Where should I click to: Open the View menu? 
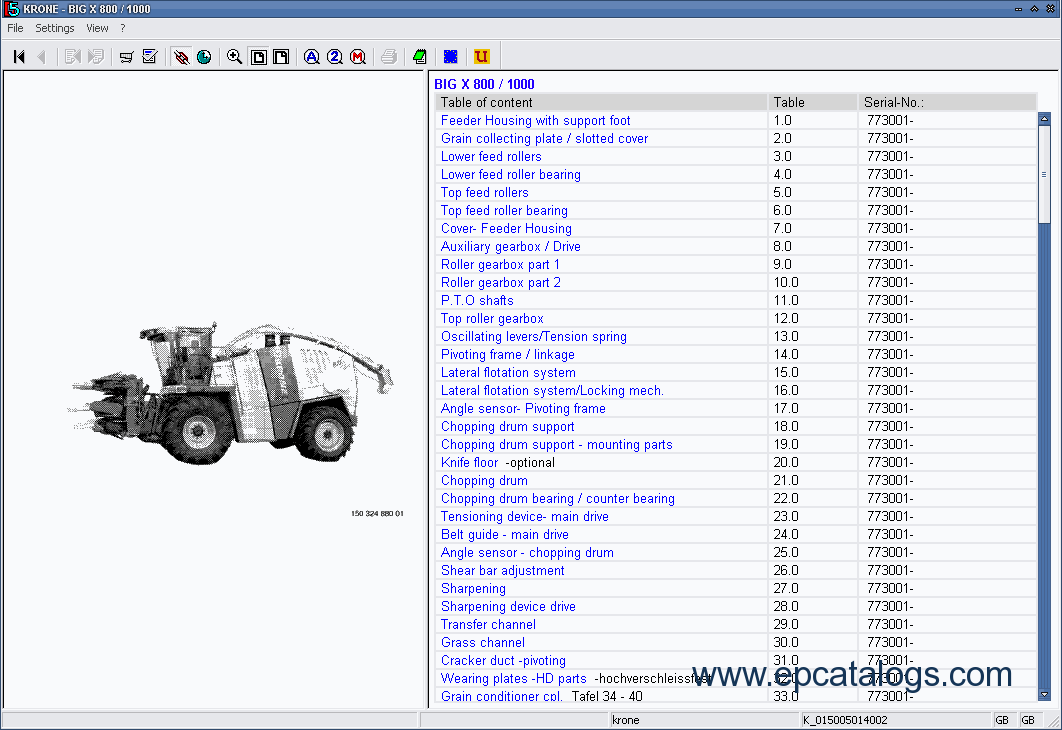pos(97,28)
